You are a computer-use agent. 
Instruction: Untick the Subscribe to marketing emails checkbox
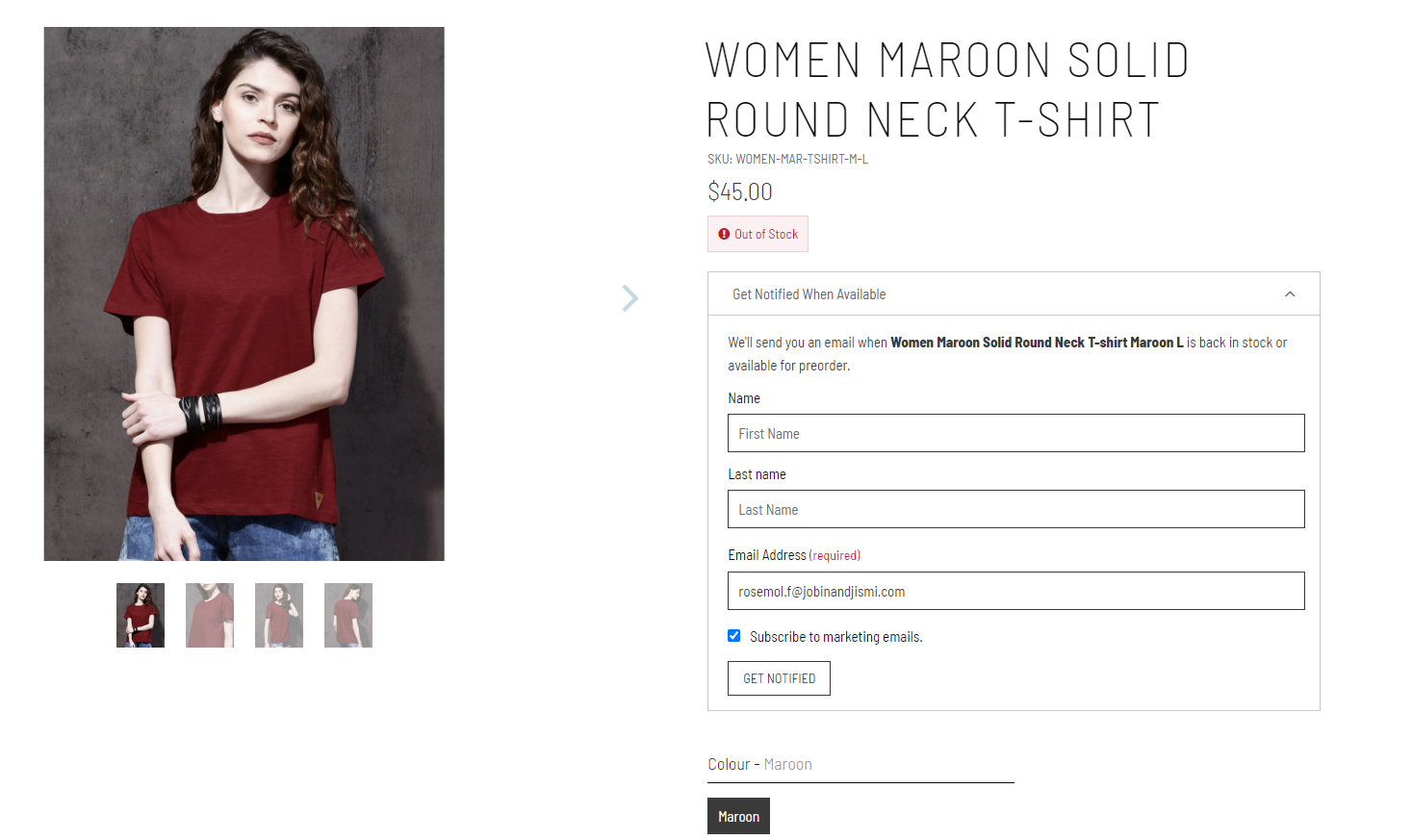point(734,636)
